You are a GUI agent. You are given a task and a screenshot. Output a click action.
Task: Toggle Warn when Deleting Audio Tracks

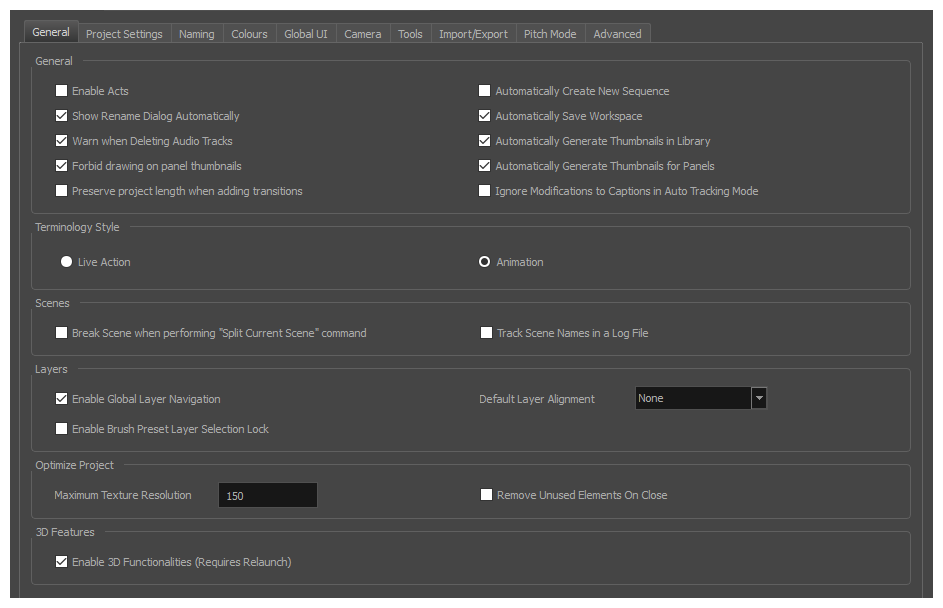[61, 141]
